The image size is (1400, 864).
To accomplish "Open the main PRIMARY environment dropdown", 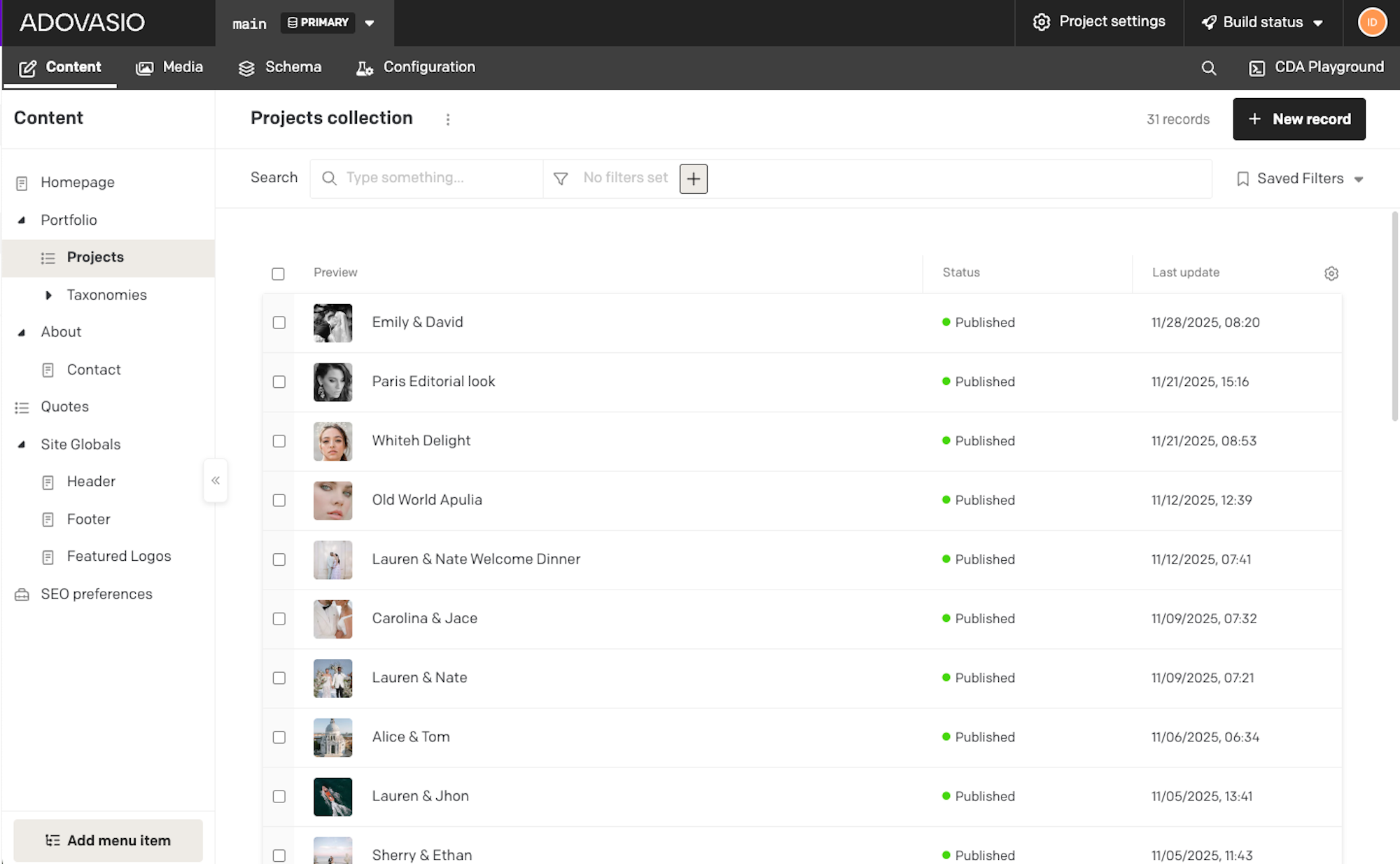I will click(370, 23).
